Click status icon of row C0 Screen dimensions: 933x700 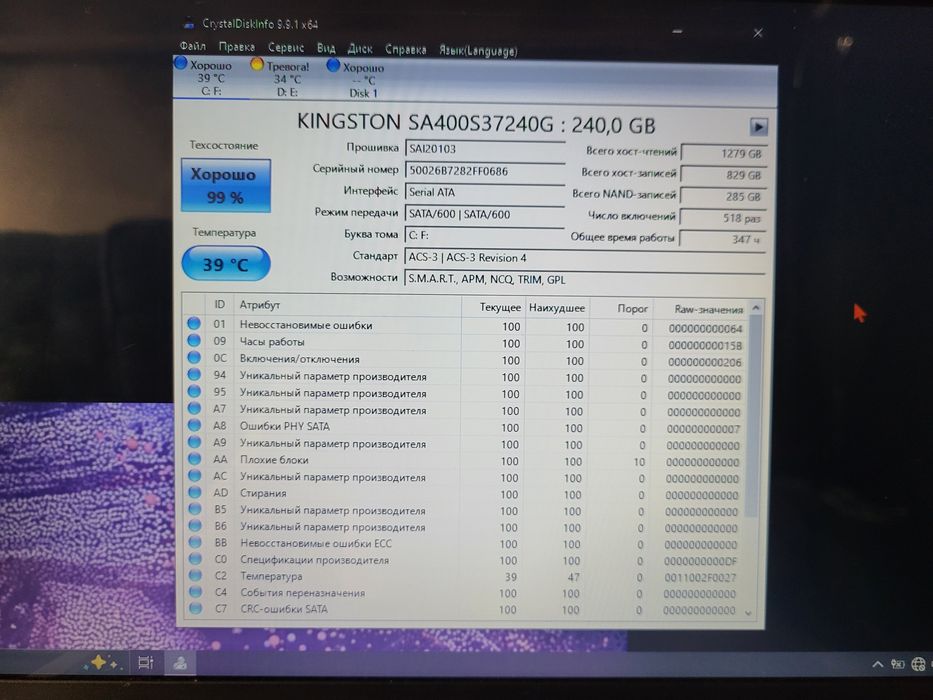click(x=195, y=558)
